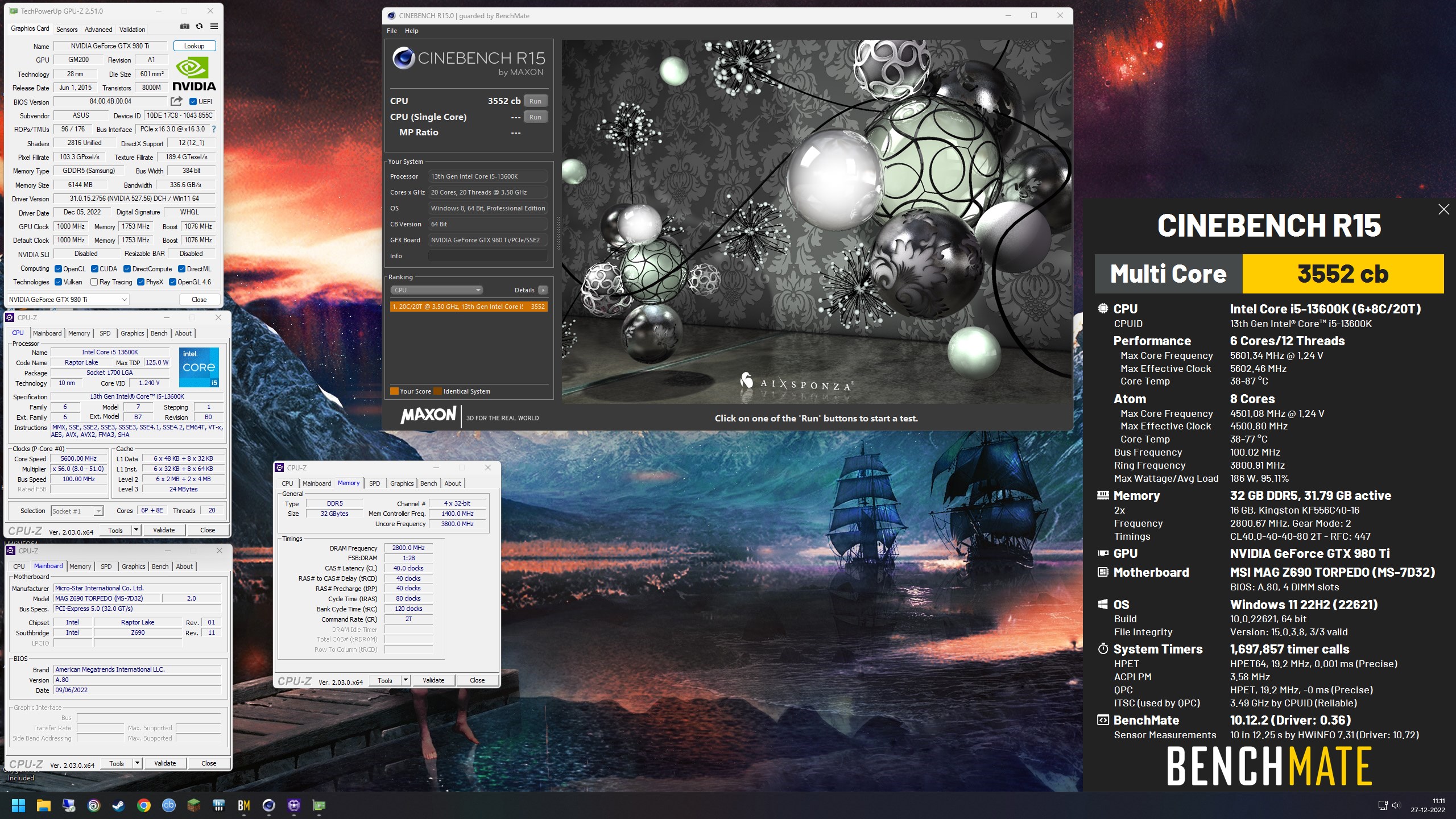Run the CPU Single Core test
1456x819 pixels.
tap(535, 117)
